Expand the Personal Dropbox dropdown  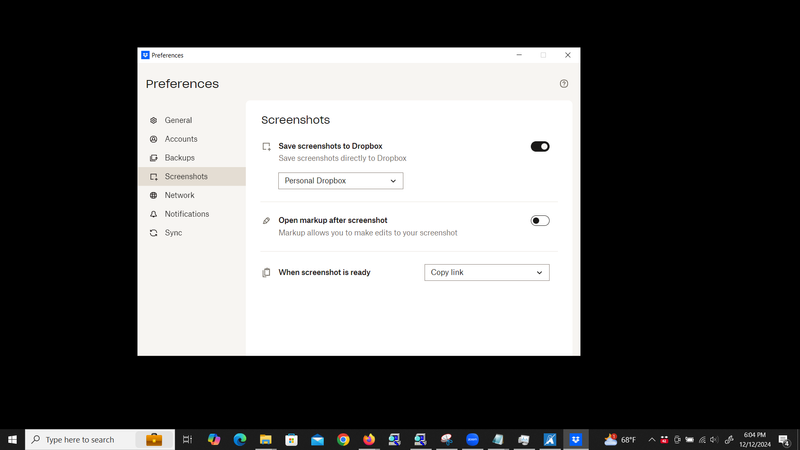pos(340,181)
